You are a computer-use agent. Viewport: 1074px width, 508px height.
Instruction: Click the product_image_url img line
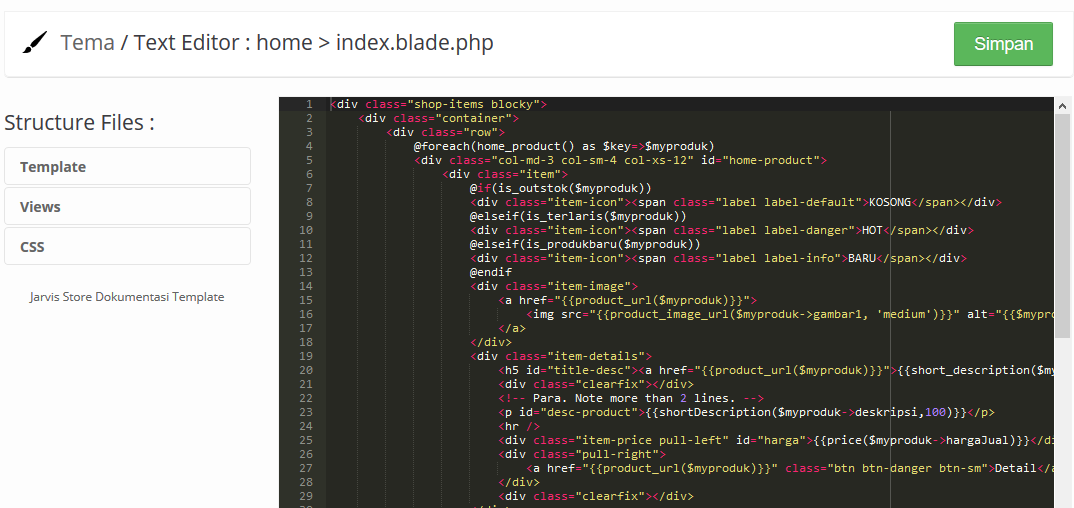point(790,314)
